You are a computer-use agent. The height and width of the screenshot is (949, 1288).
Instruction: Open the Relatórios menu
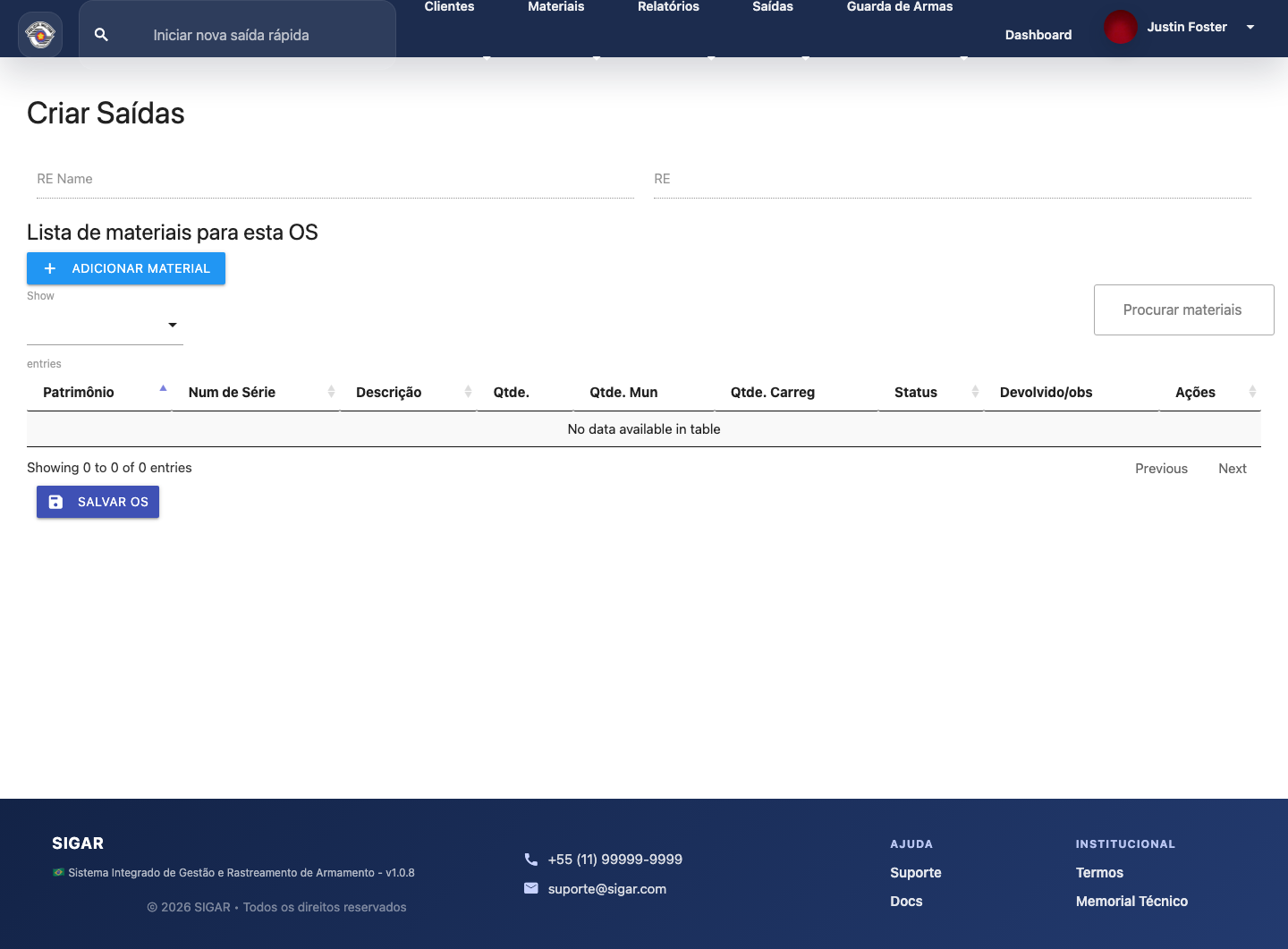coord(668,7)
